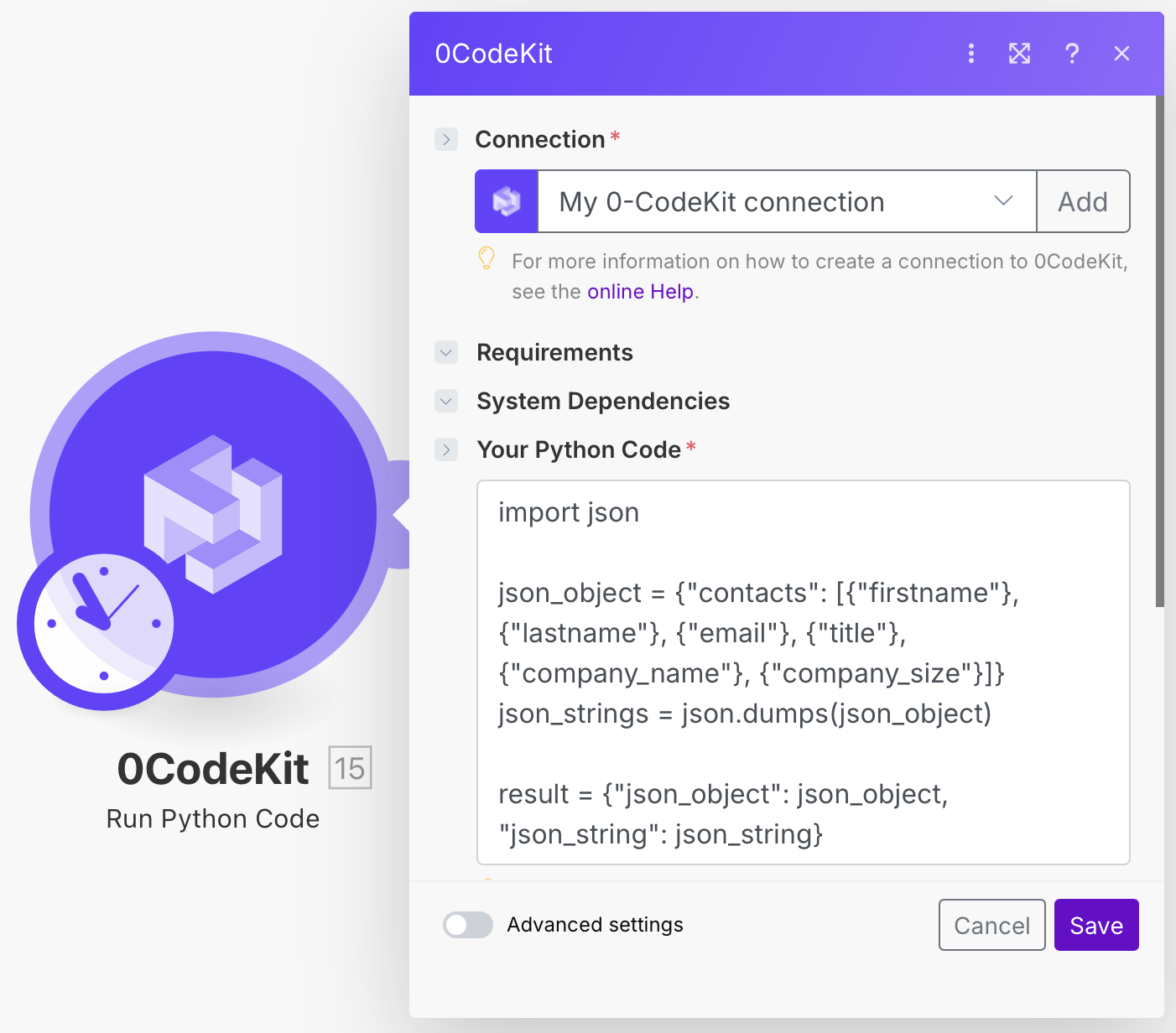Open the online Help link
1176x1033 pixels.
640,292
